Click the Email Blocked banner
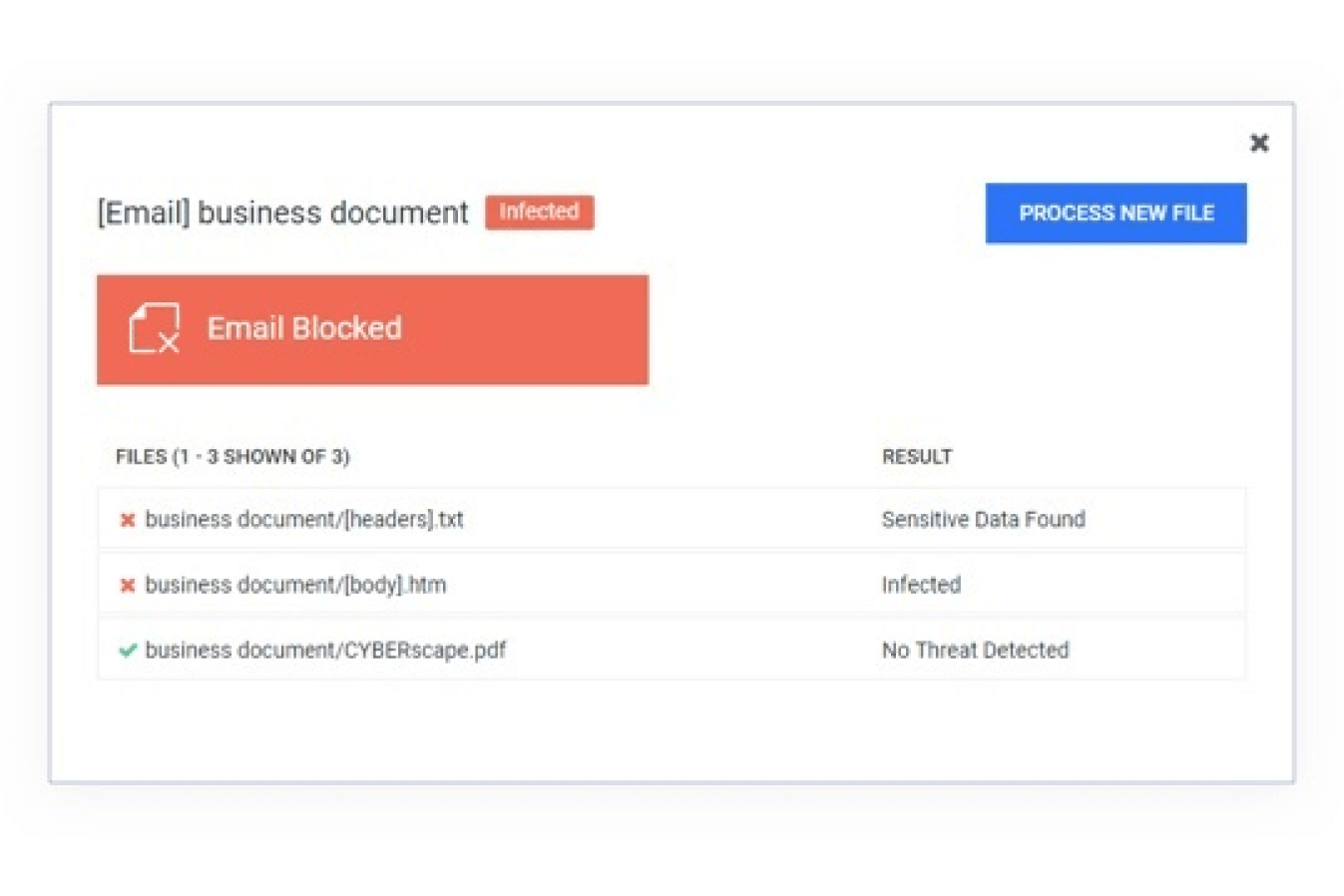The height and width of the screenshot is (896, 1344). coord(372,329)
